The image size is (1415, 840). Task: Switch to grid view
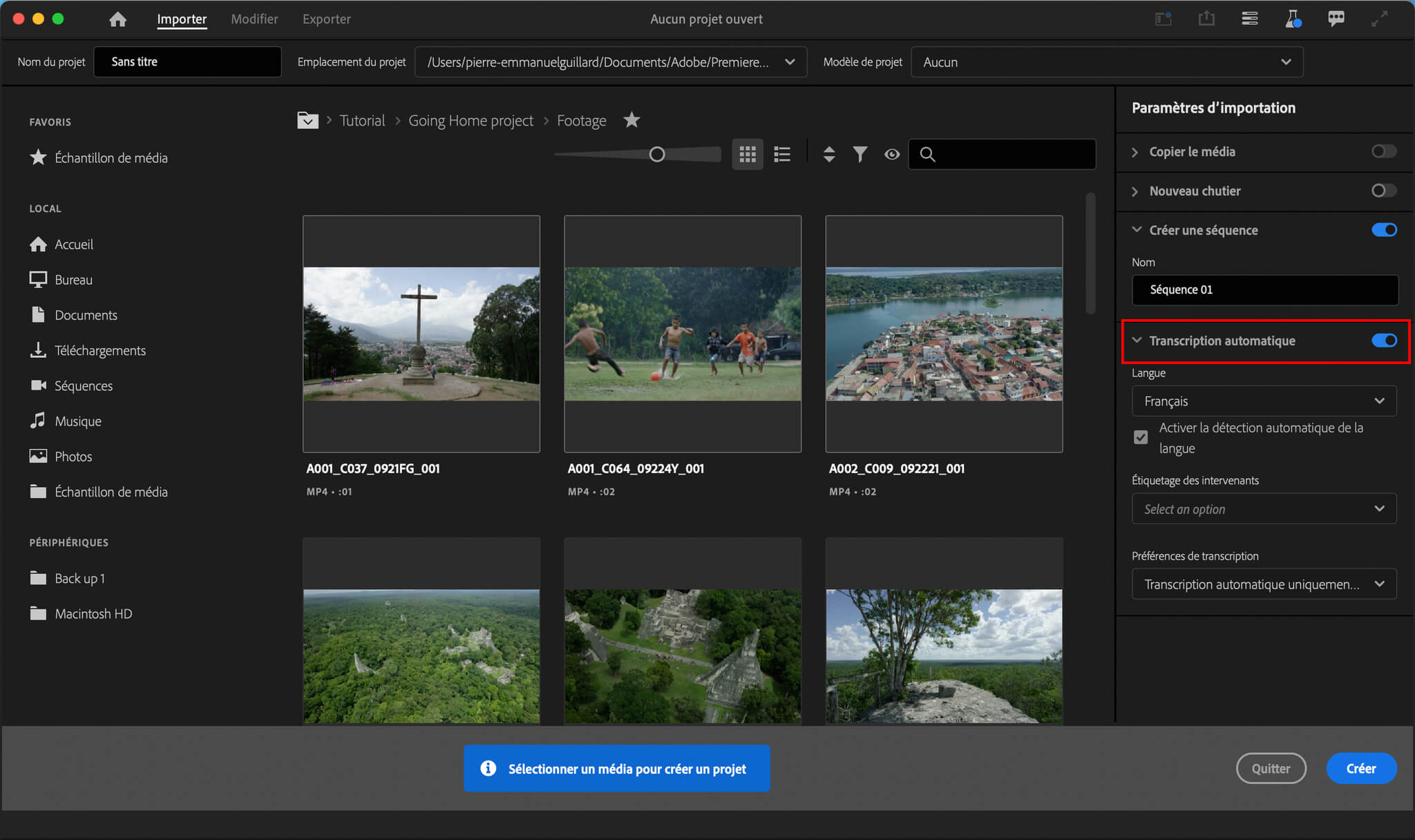[747, 154]
